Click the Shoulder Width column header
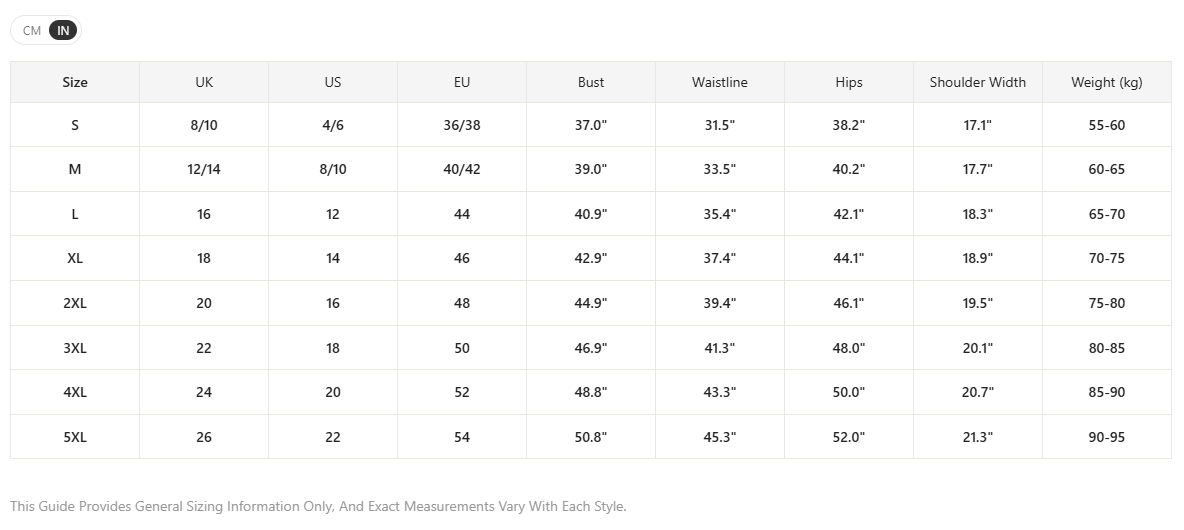Screen dimensions: 1184x530 978,82
